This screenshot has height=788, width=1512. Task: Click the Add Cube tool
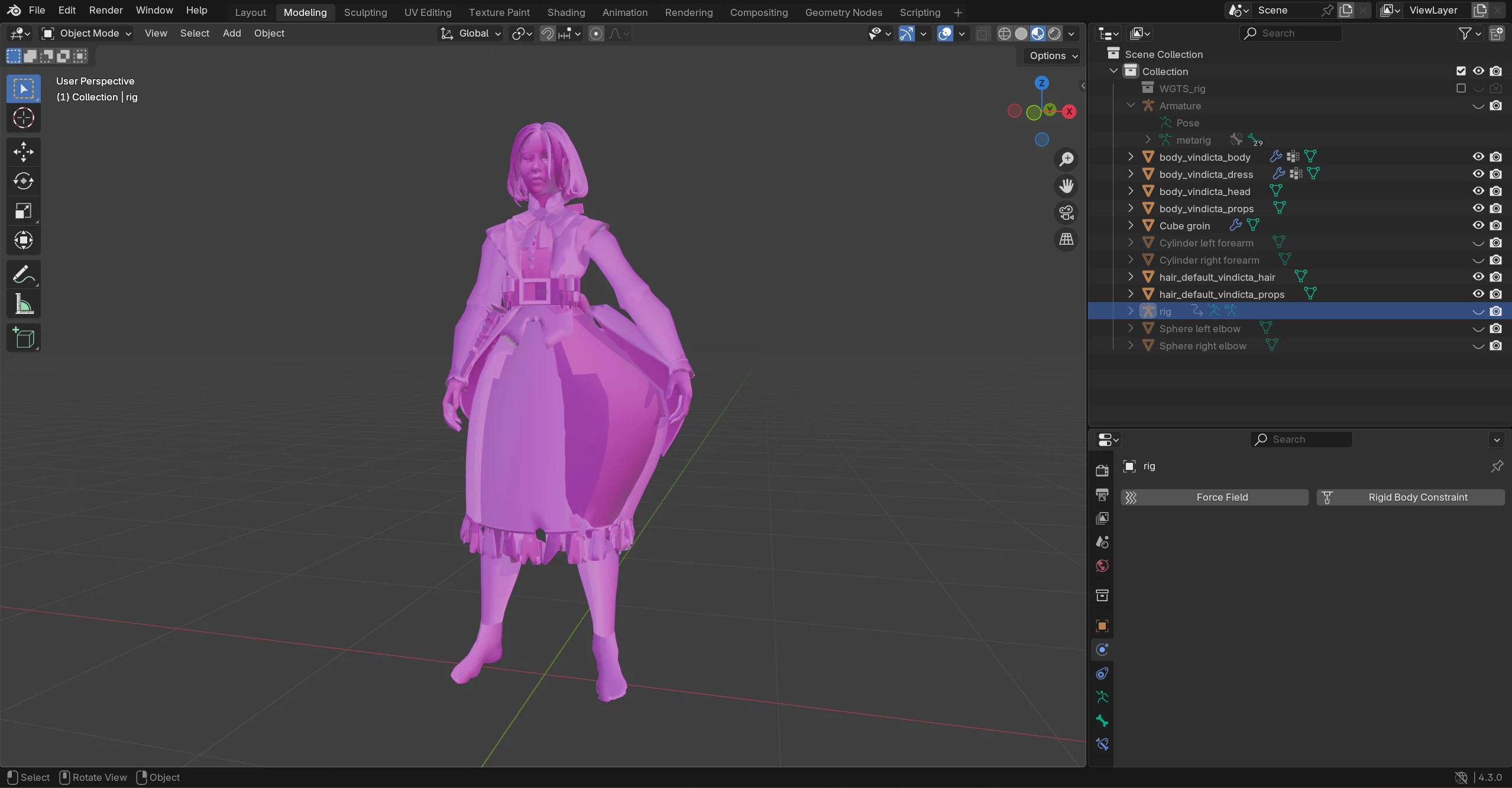click(23, 338)
